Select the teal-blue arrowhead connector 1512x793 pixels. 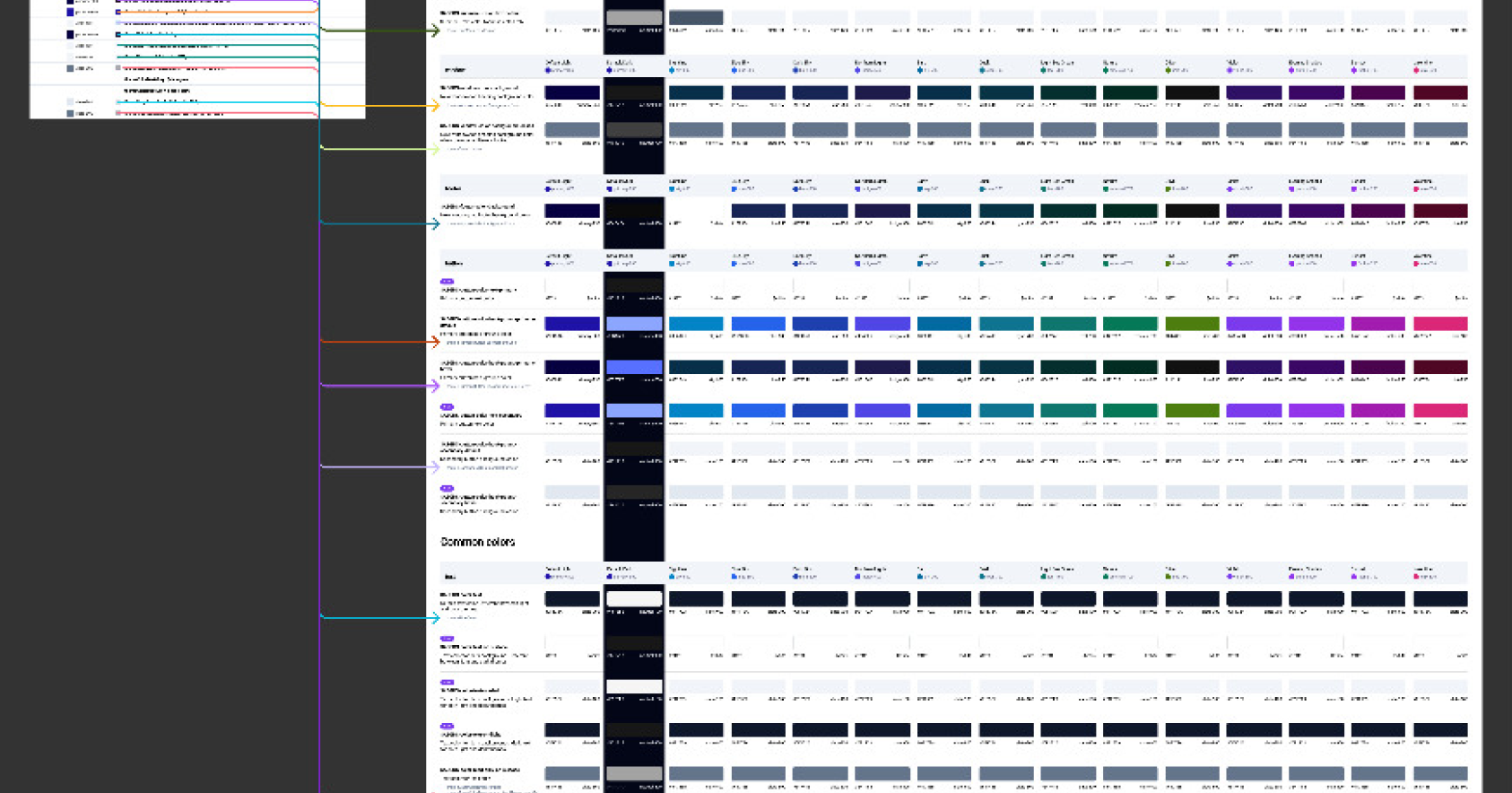pos(435,223)
